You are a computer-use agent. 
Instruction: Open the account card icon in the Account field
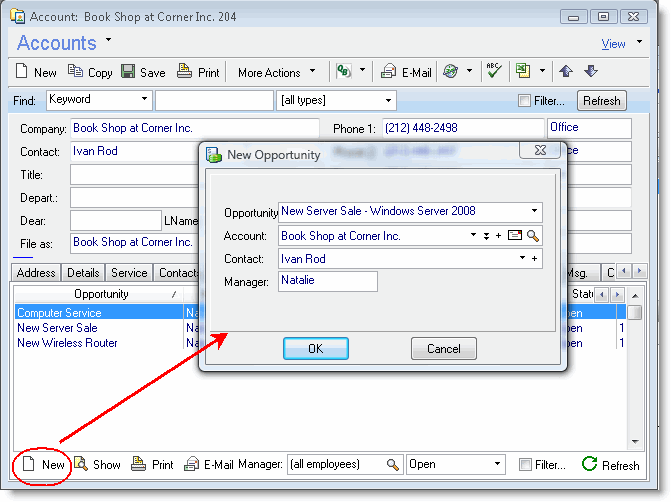pos(515,236)
